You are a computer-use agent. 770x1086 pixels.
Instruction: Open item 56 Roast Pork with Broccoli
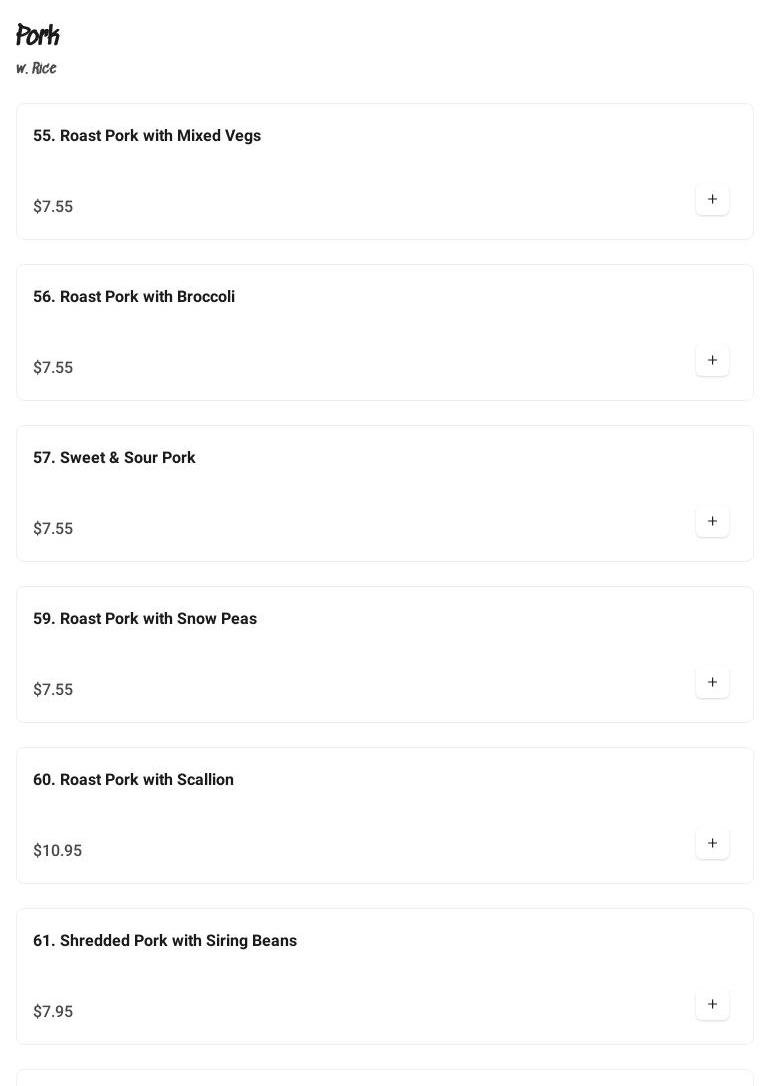click(134, 297)
